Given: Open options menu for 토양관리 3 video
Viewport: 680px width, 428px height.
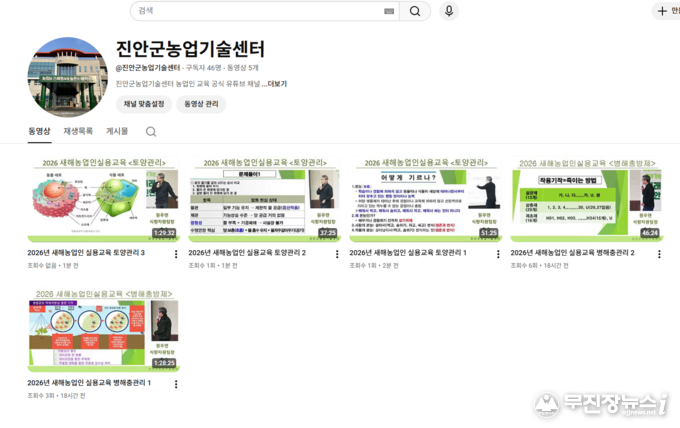Looking at the screenshot, I should click(176, 254).
